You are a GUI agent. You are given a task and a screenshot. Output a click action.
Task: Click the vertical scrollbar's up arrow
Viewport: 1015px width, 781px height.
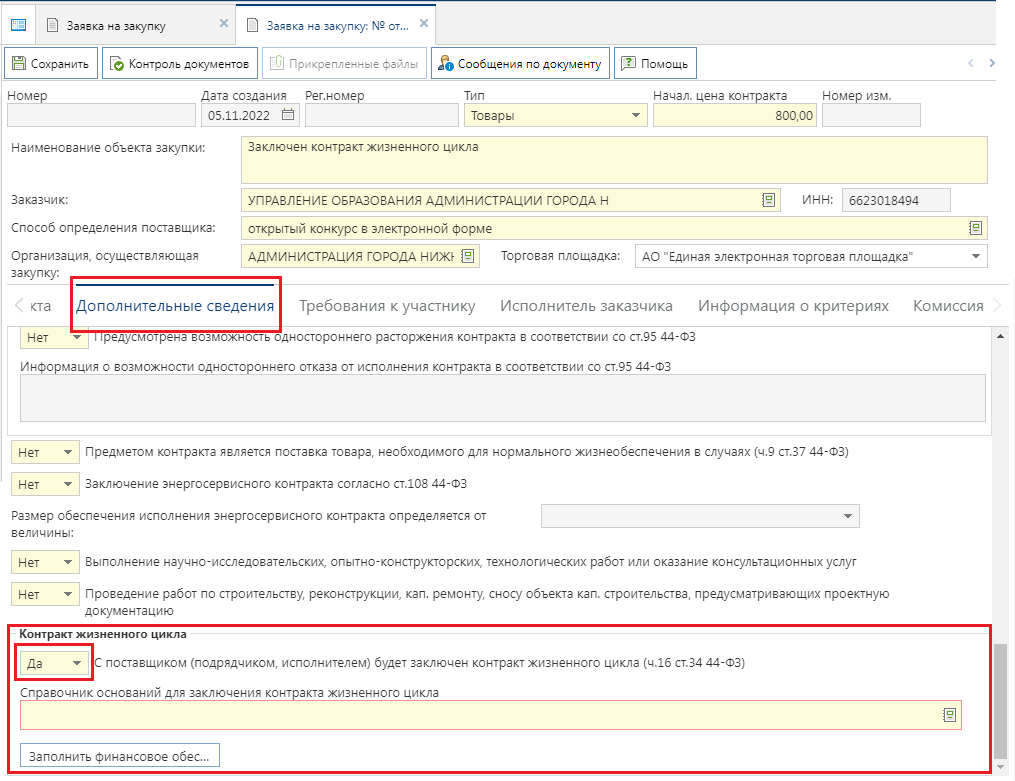(x=1001, y=336)
